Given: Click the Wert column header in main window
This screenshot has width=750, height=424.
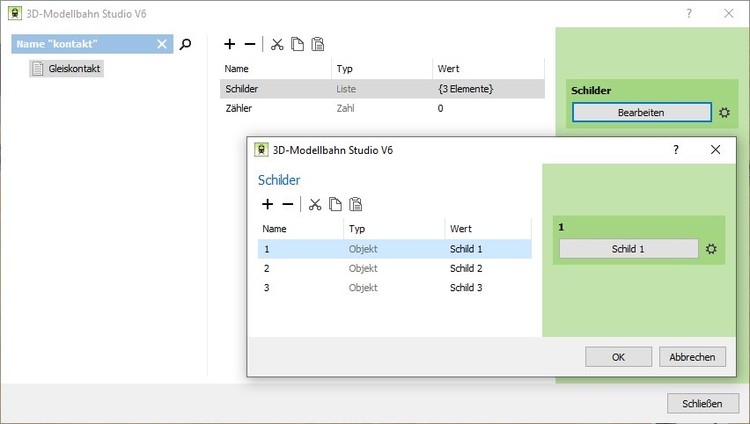Looking at the screenshot, I should [x=488, y=68].
